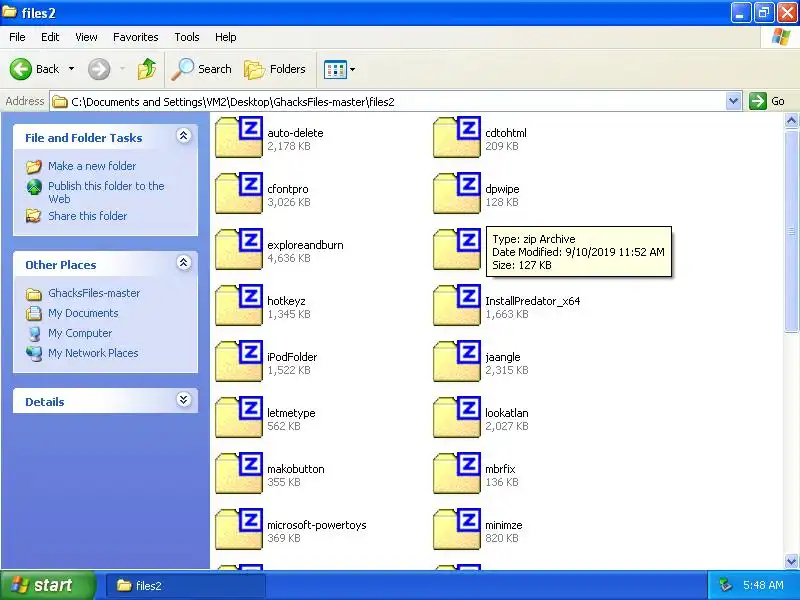Click the InstallPredator_x64 file name
Screen dimensions: 800x600
[533, 301]
